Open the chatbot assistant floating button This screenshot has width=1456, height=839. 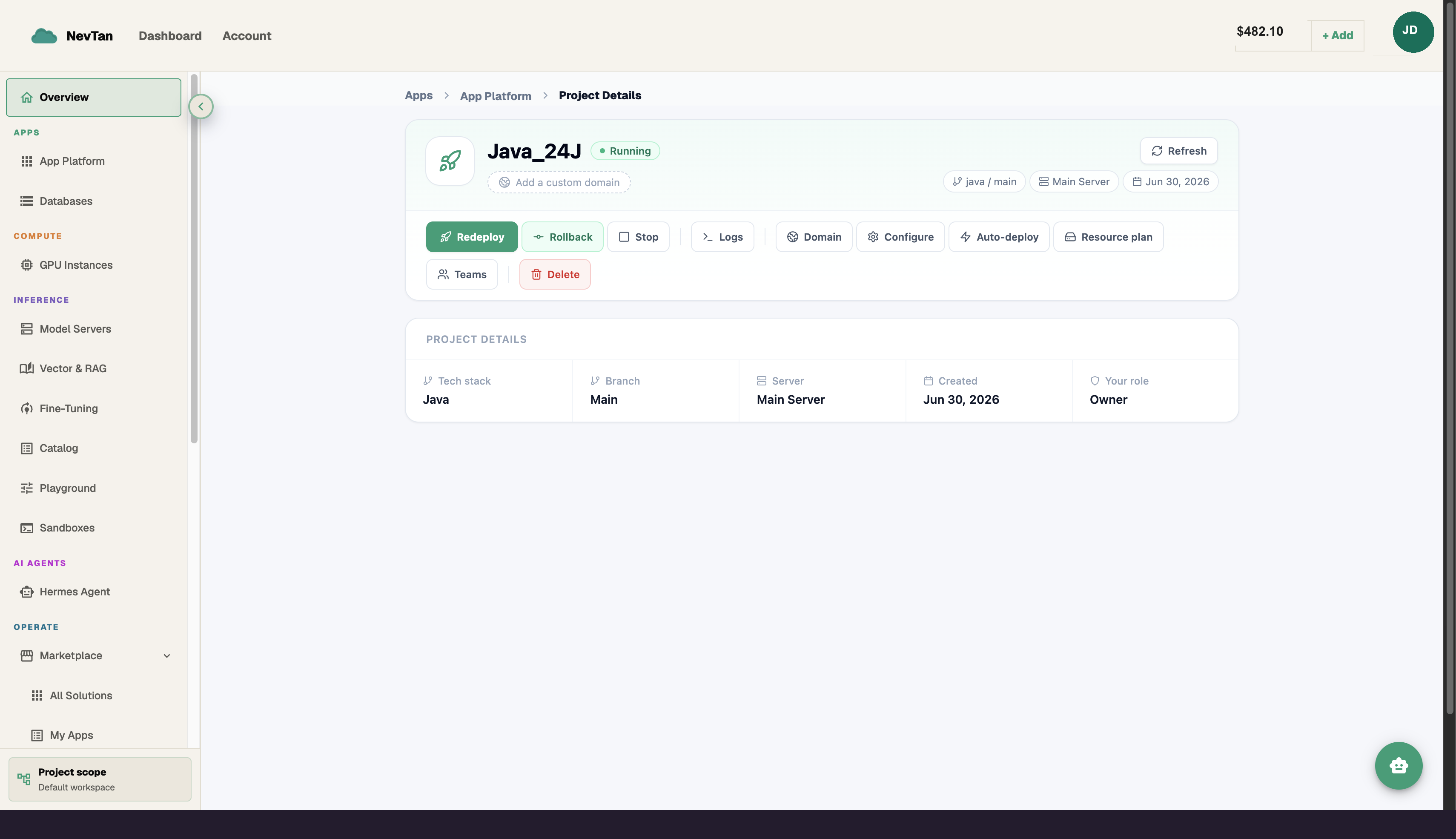1399,765
